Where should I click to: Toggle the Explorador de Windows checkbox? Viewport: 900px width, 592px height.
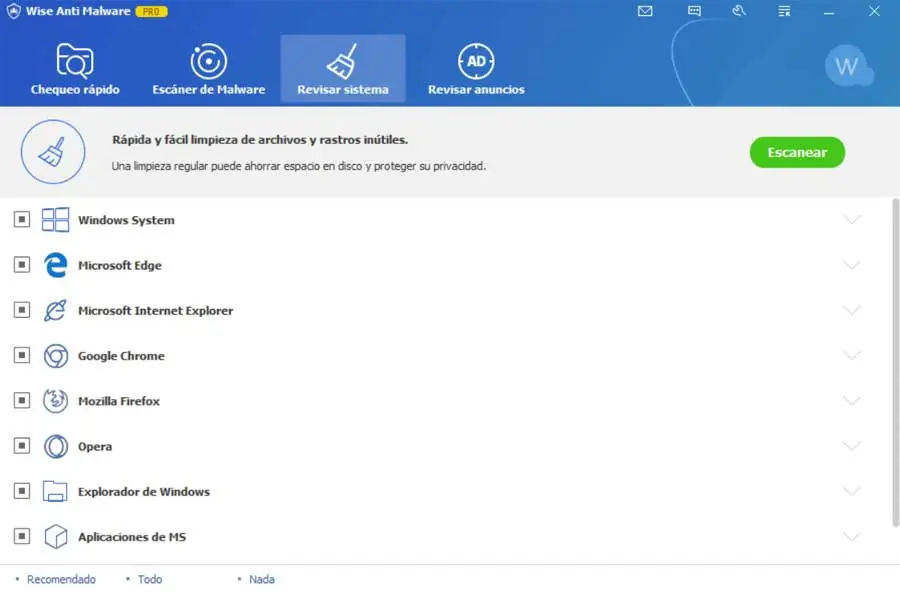22,491
